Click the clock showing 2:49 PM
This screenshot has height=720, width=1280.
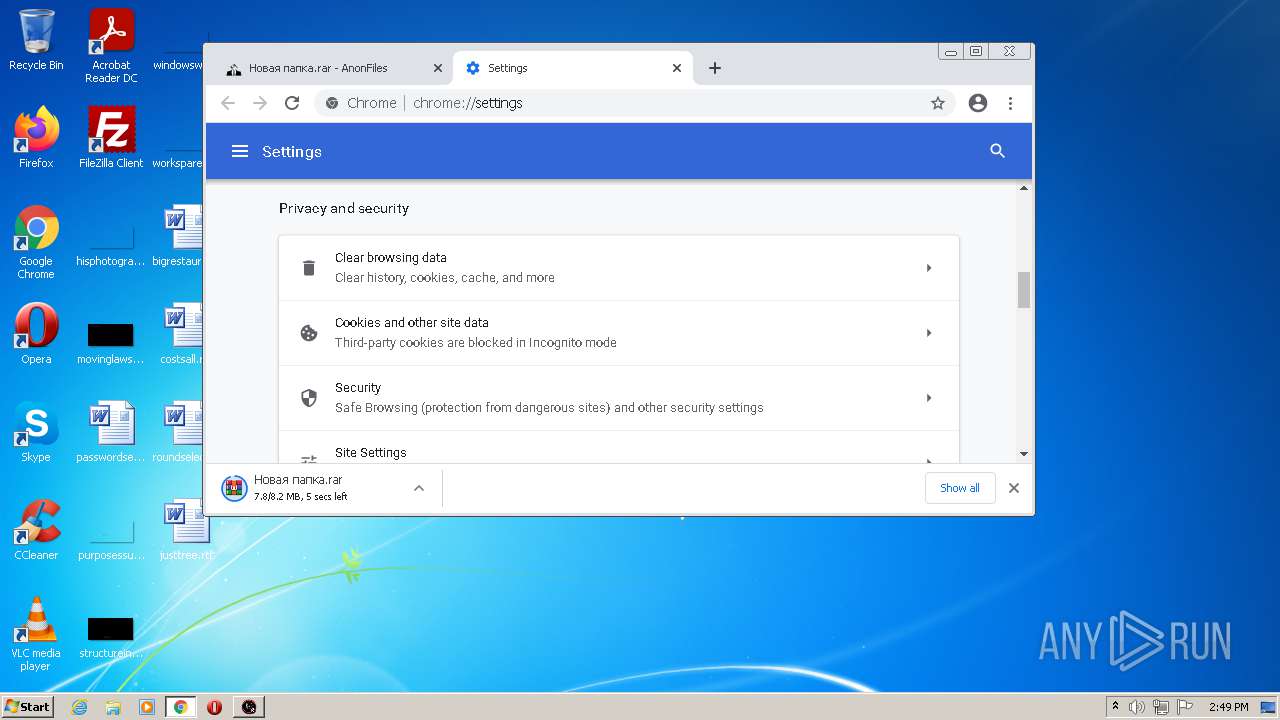point(1229,707)
